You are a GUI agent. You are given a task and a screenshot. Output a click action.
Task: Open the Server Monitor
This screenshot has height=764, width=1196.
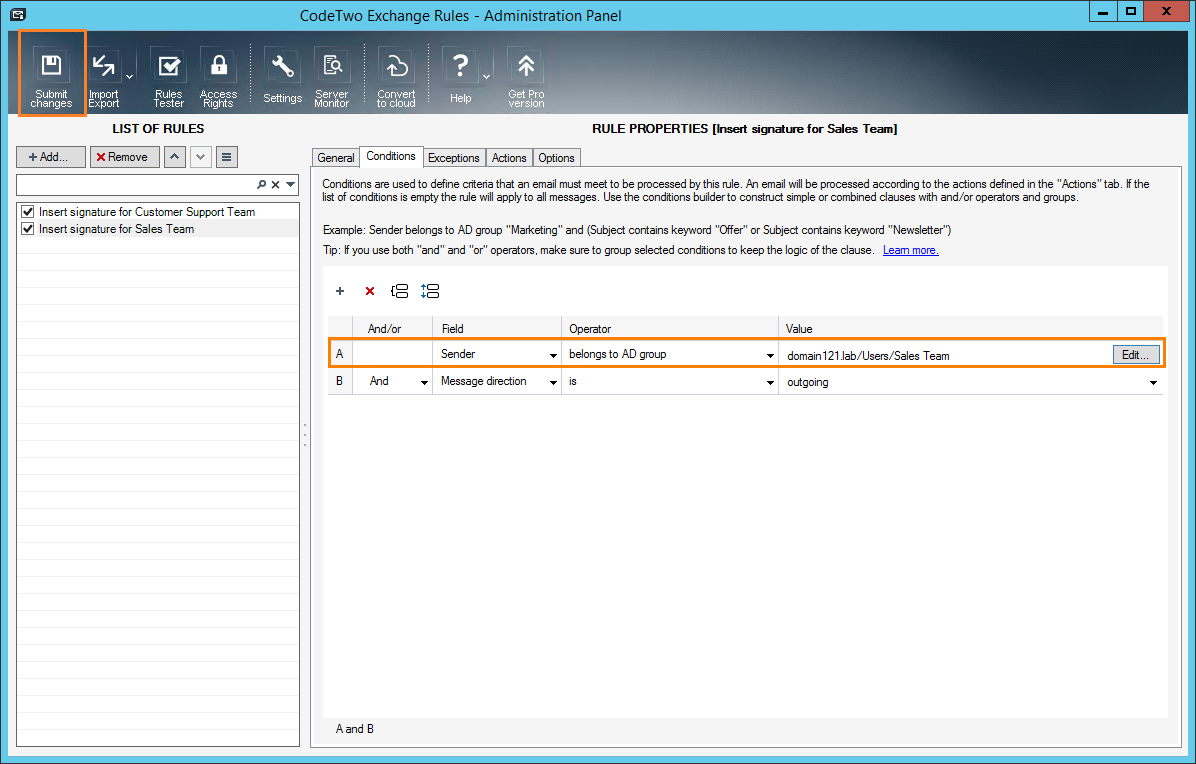point(332,79)
